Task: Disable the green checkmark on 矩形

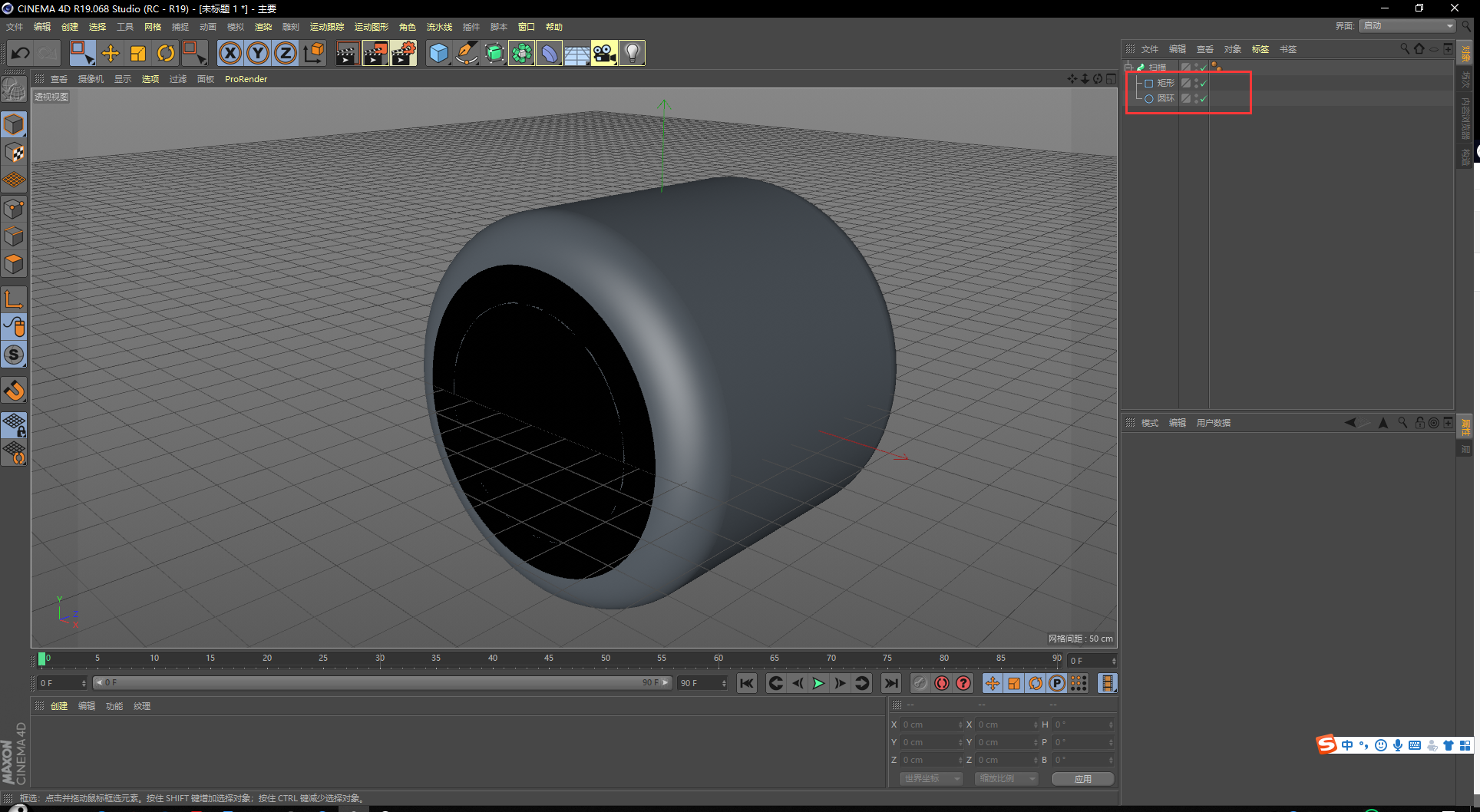Action: click(x=1202, y=83)
